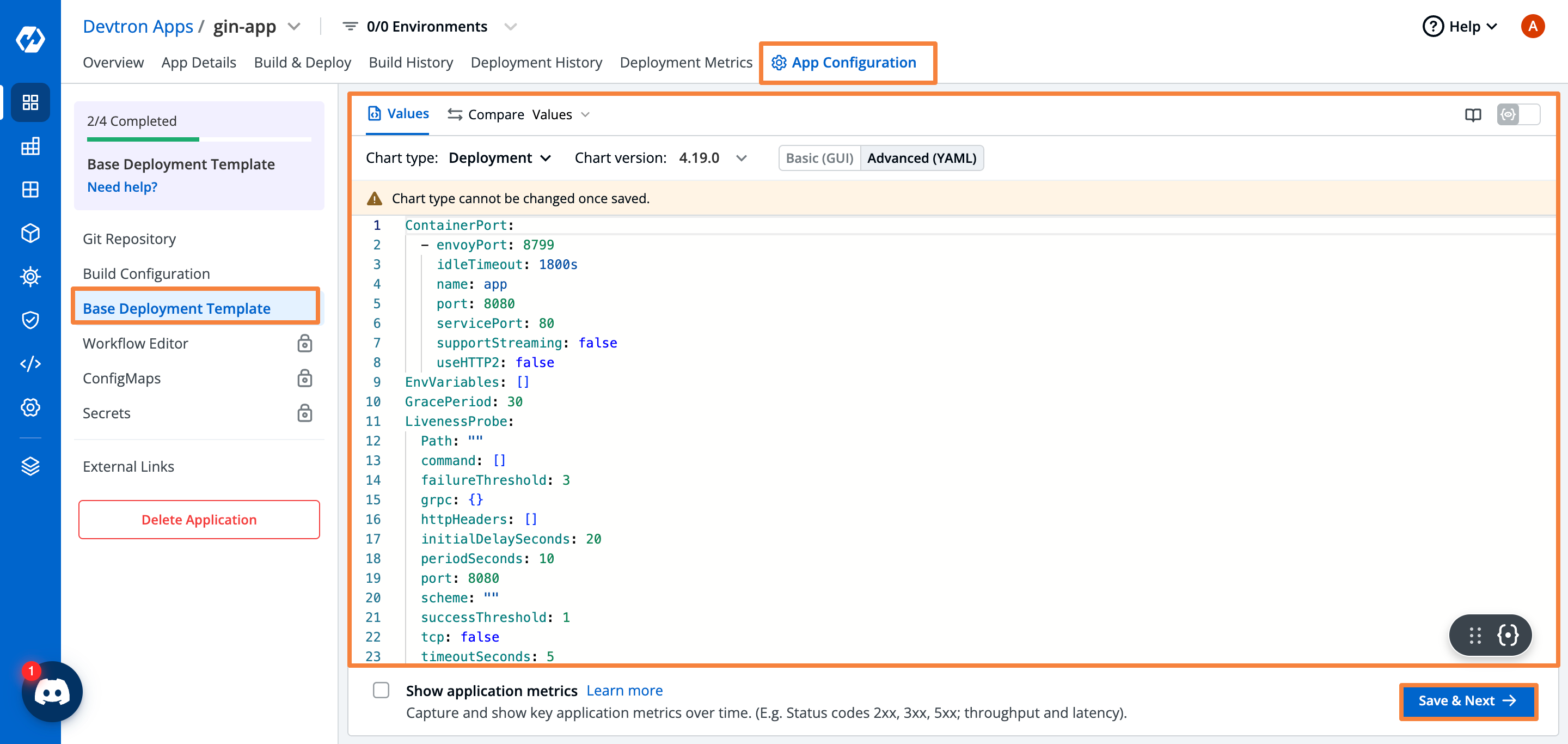Toggle the code diff view switch
This screenshot has width=1568, height=744.
[x=1518, y=114]
